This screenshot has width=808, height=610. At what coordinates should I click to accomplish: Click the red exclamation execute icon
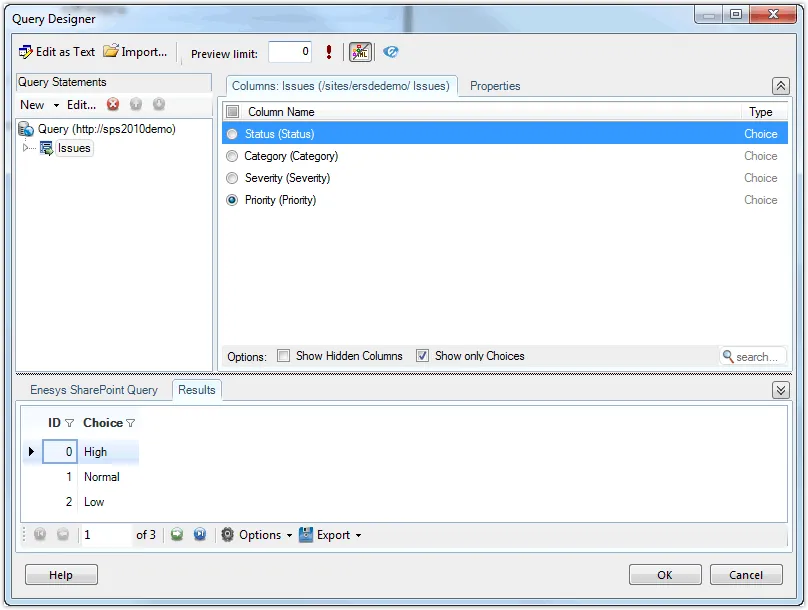(x=329, y=53)
